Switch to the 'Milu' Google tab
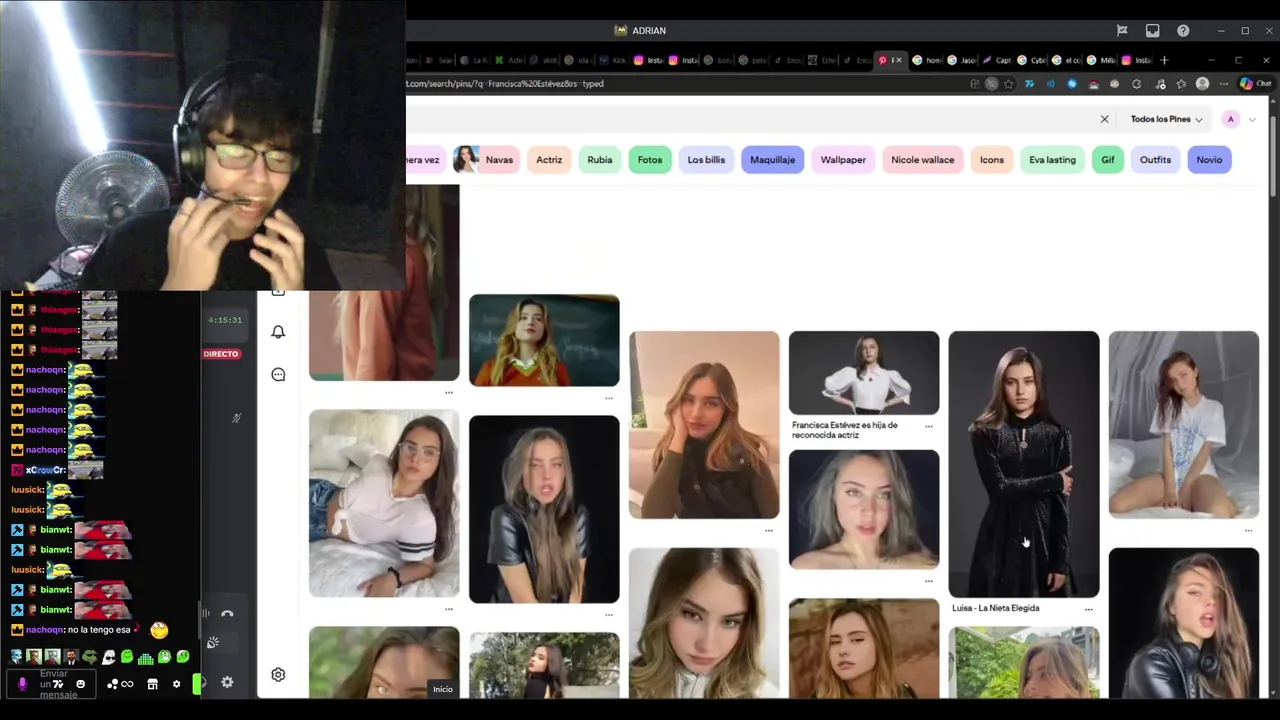The image size is (1280, 720). pyautogui.click(x=1101, y=60)
